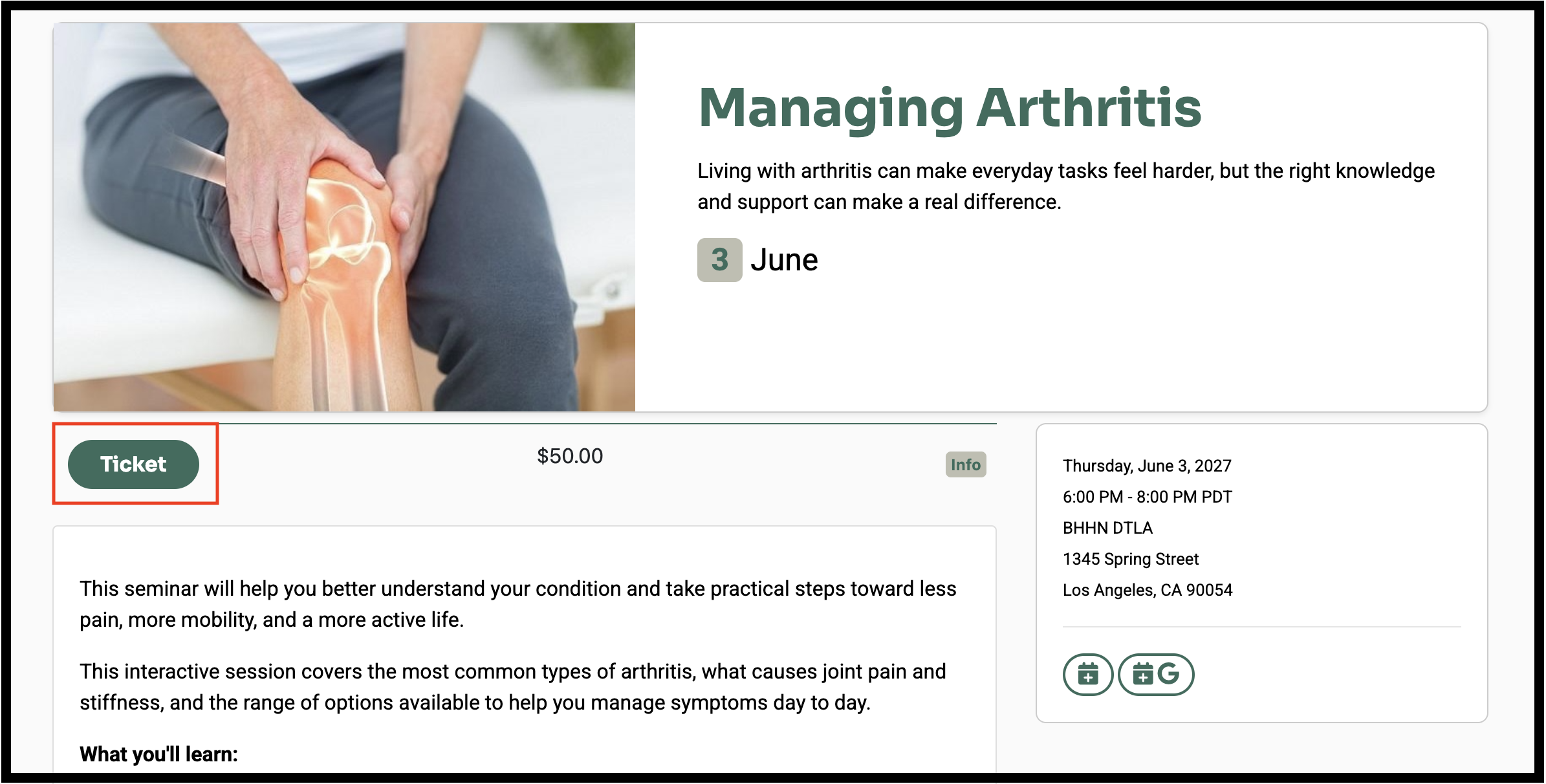Click the green line above the ticket row
The image size is (1546, 784).
608,424
